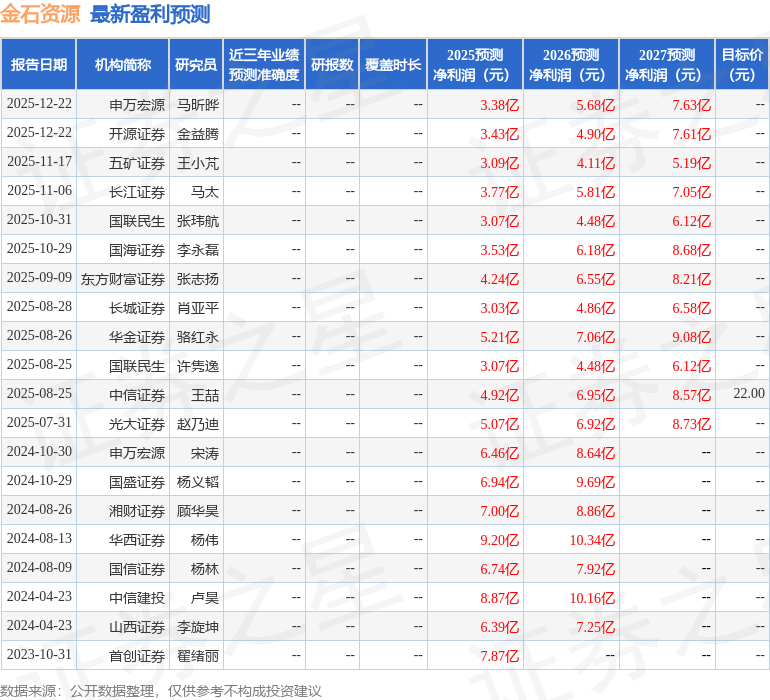770x700 pixels.
Task: Select researcher 赵乃迪
Action: (x=198, y=424)
